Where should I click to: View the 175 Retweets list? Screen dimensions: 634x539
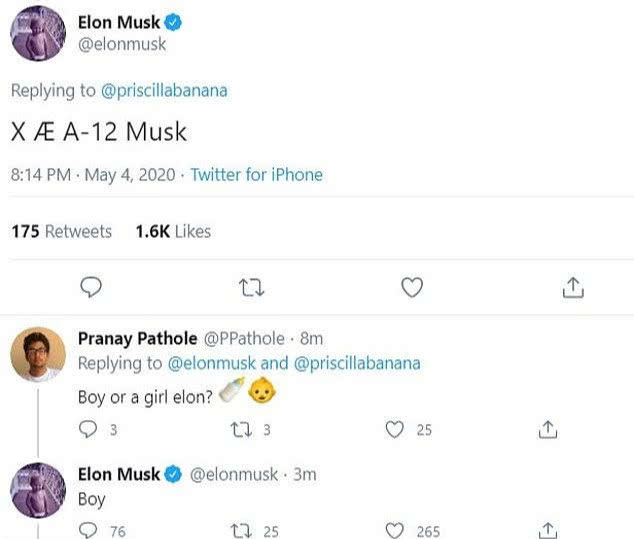coord(62,231)
